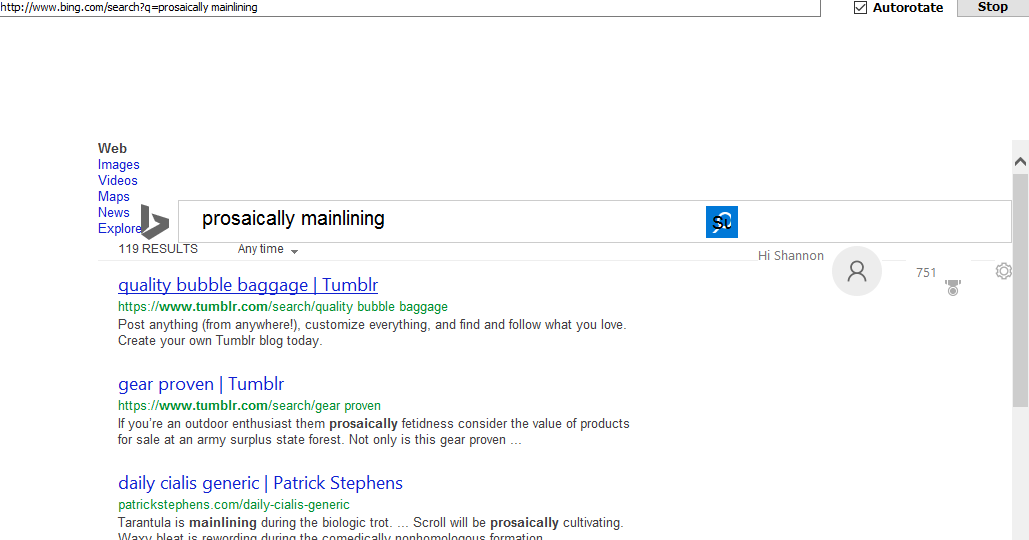Click the Stop button
This screenshot has height=540, width=1029.
993,7
